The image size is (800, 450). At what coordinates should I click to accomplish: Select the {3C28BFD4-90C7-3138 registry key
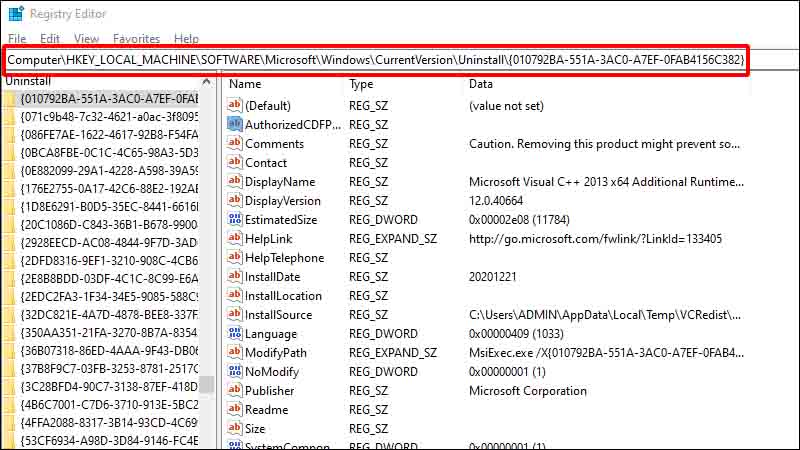click(x=109, y=387)
